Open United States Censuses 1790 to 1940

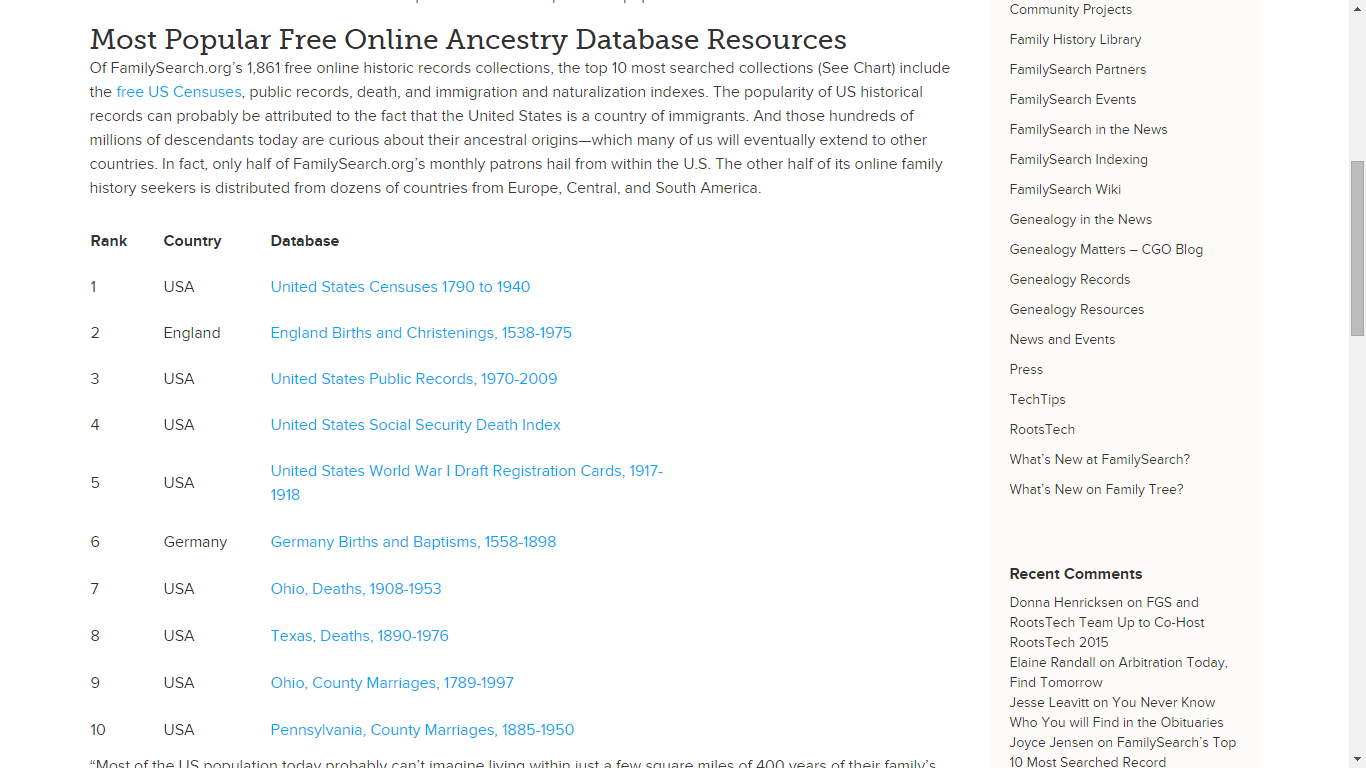pyautogui.click(x=400, y=287)
